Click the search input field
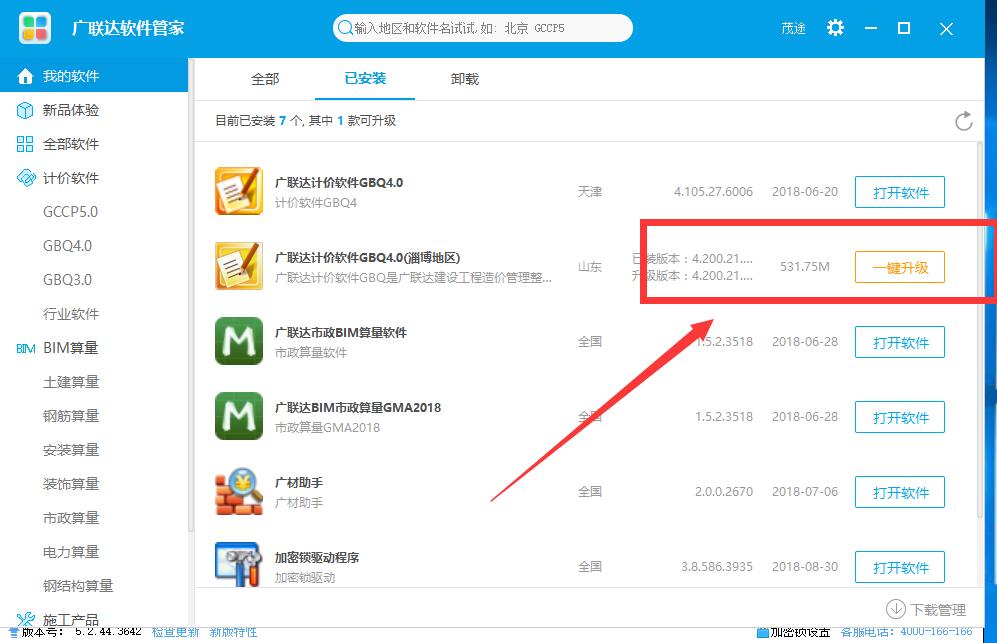Image resolution: width=997 pixels, height=643 pixels. pos(483,28)
